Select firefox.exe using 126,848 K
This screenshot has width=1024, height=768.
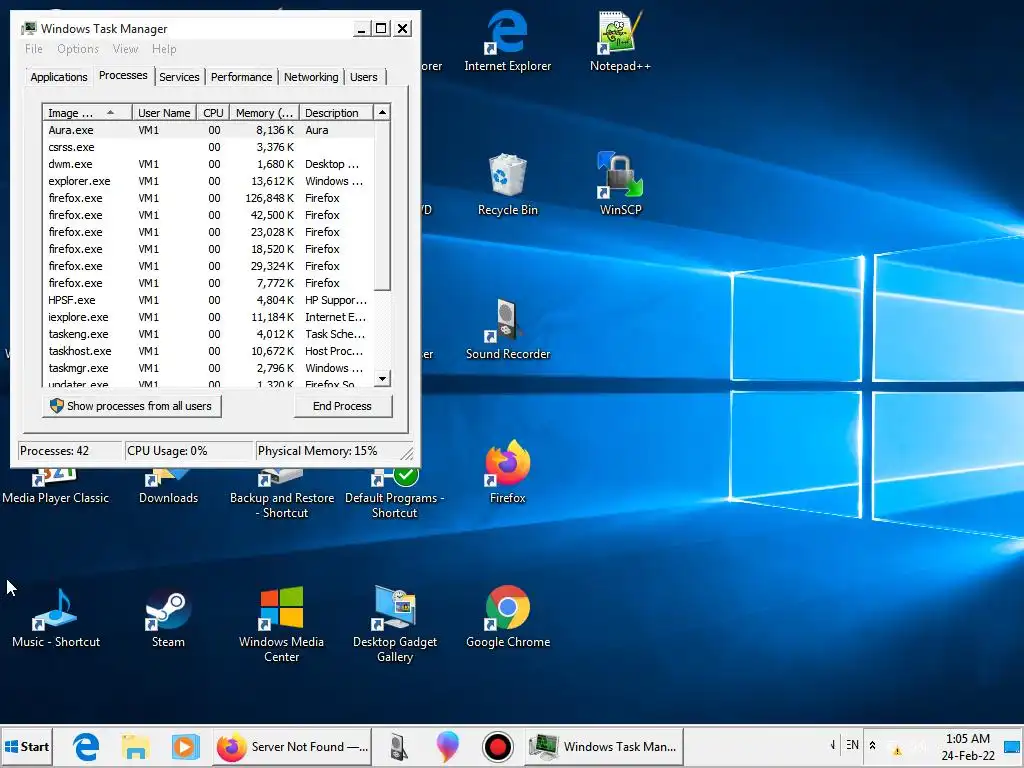(208, 198)
